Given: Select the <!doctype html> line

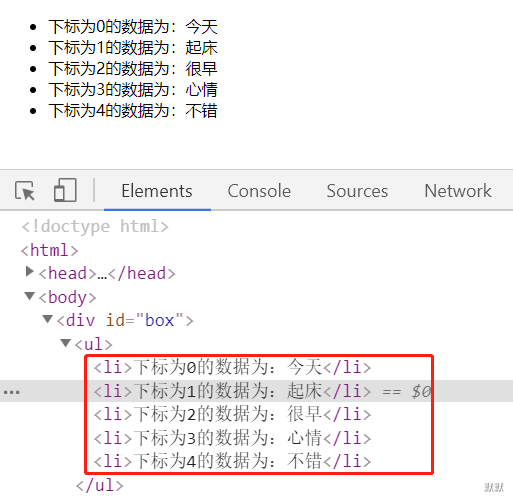Looking at the screenshot, I should pyautogui.click(x=95, y=227).
